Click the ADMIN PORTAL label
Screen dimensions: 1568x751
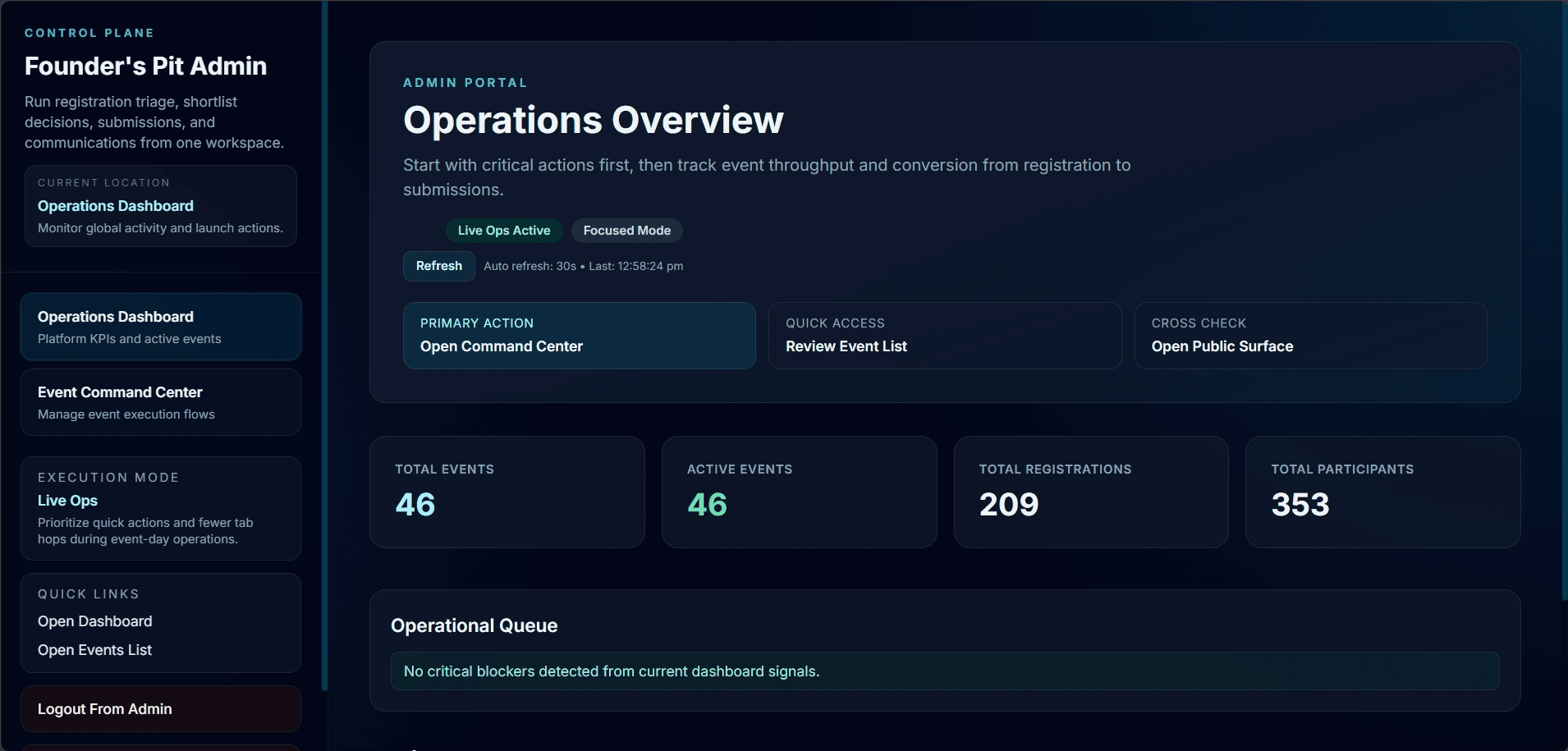coord(465,83)
